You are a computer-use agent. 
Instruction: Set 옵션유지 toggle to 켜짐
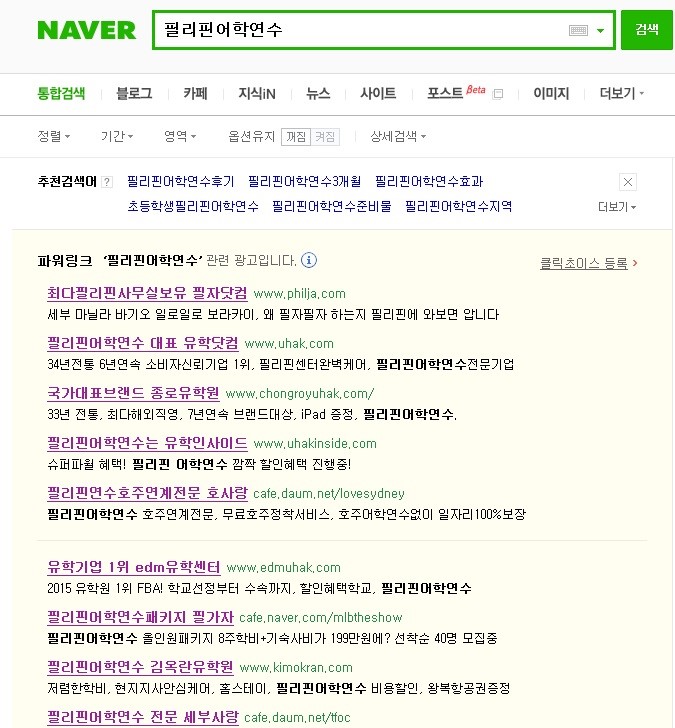325,136
